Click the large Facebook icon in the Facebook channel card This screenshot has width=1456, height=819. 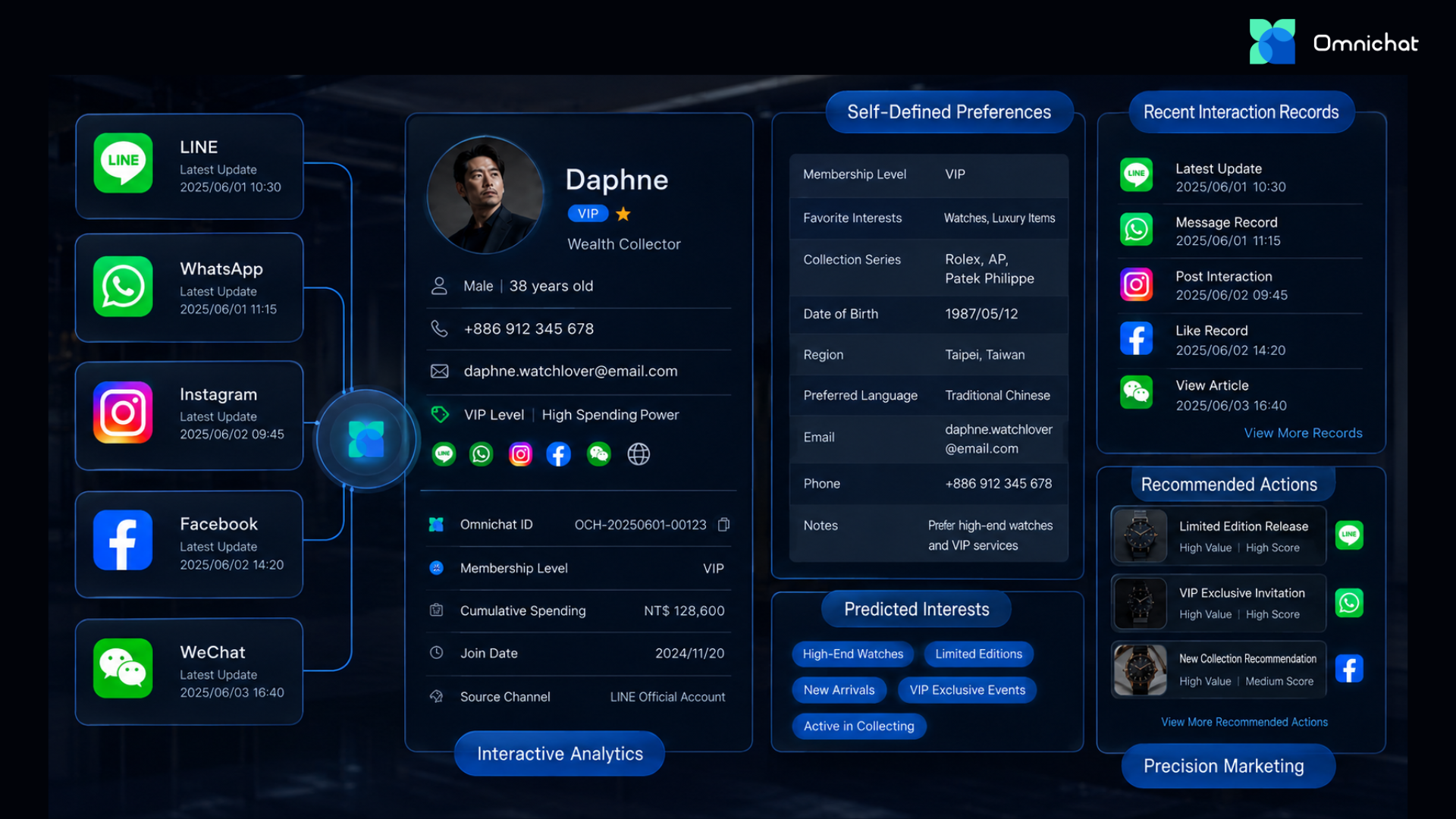click(x=123, y=540)
